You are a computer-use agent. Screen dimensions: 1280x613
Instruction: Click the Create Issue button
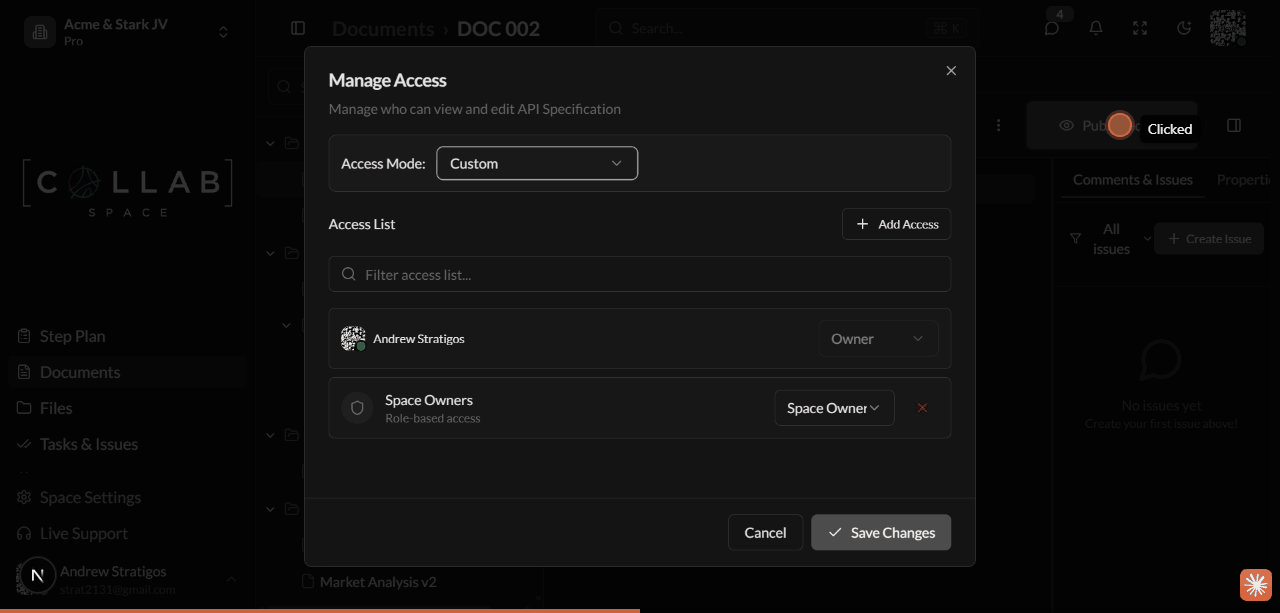pyautogui.click(x=1209, y=239)
